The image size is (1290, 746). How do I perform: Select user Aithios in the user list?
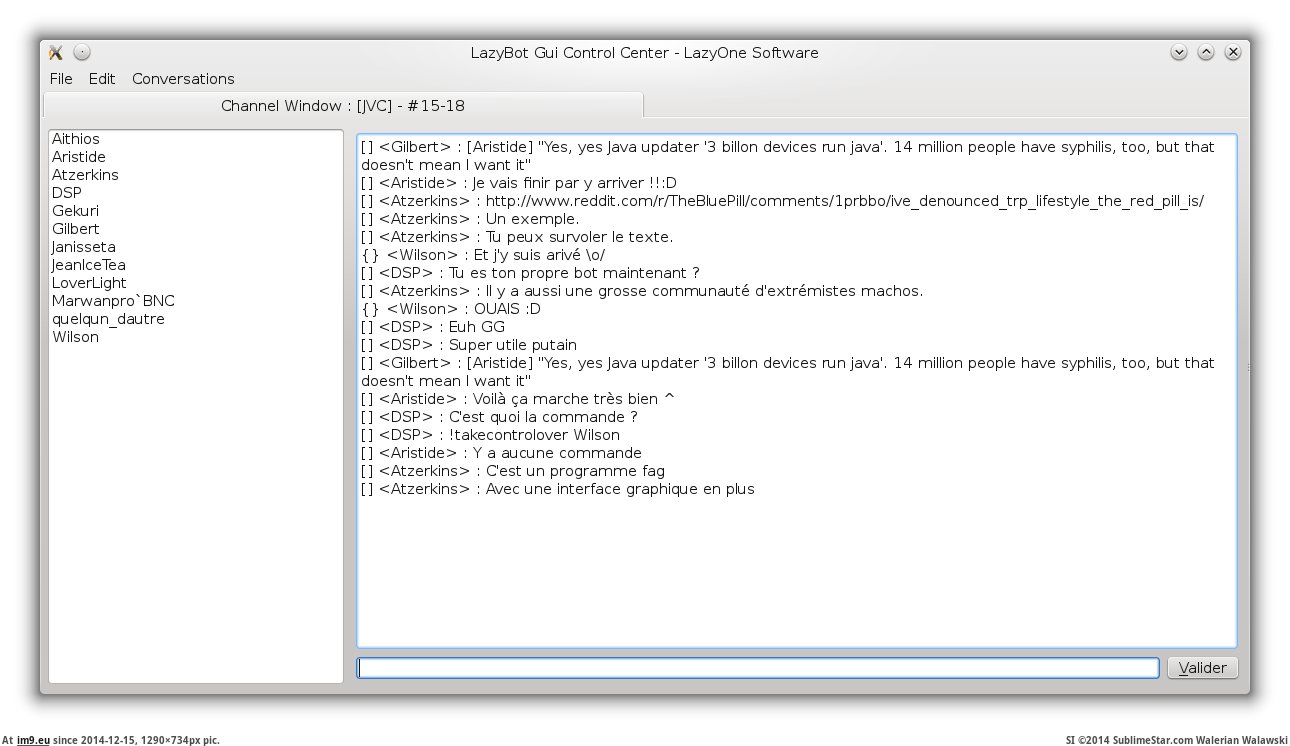coord(76,139)
